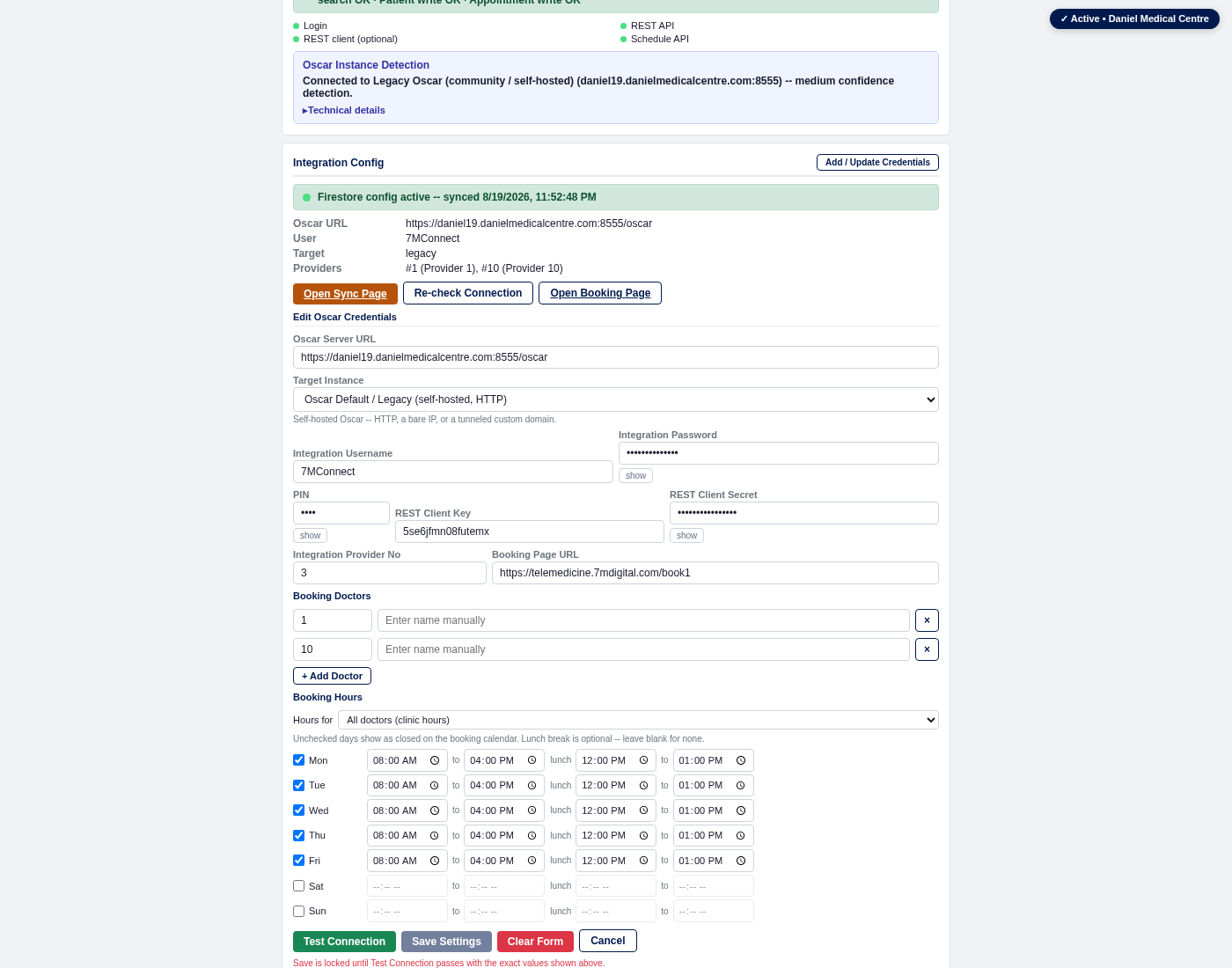
Task: Click Sun lunch end time field
Action: (x=714, y=911)
